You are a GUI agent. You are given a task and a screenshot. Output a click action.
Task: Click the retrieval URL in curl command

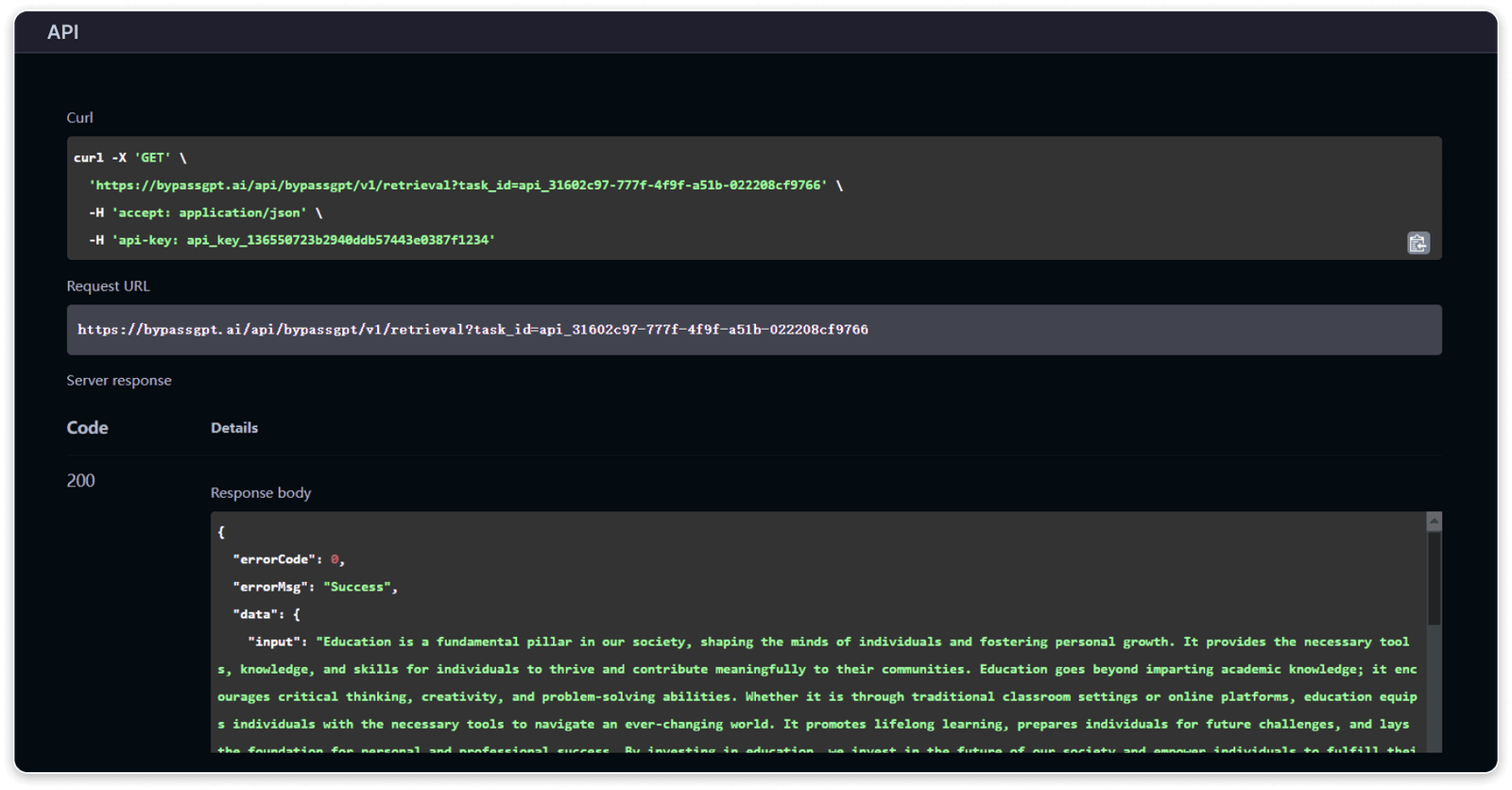(457, 185)
